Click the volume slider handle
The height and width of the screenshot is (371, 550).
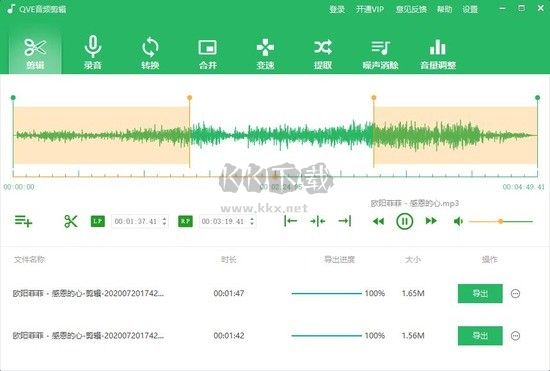501,221
